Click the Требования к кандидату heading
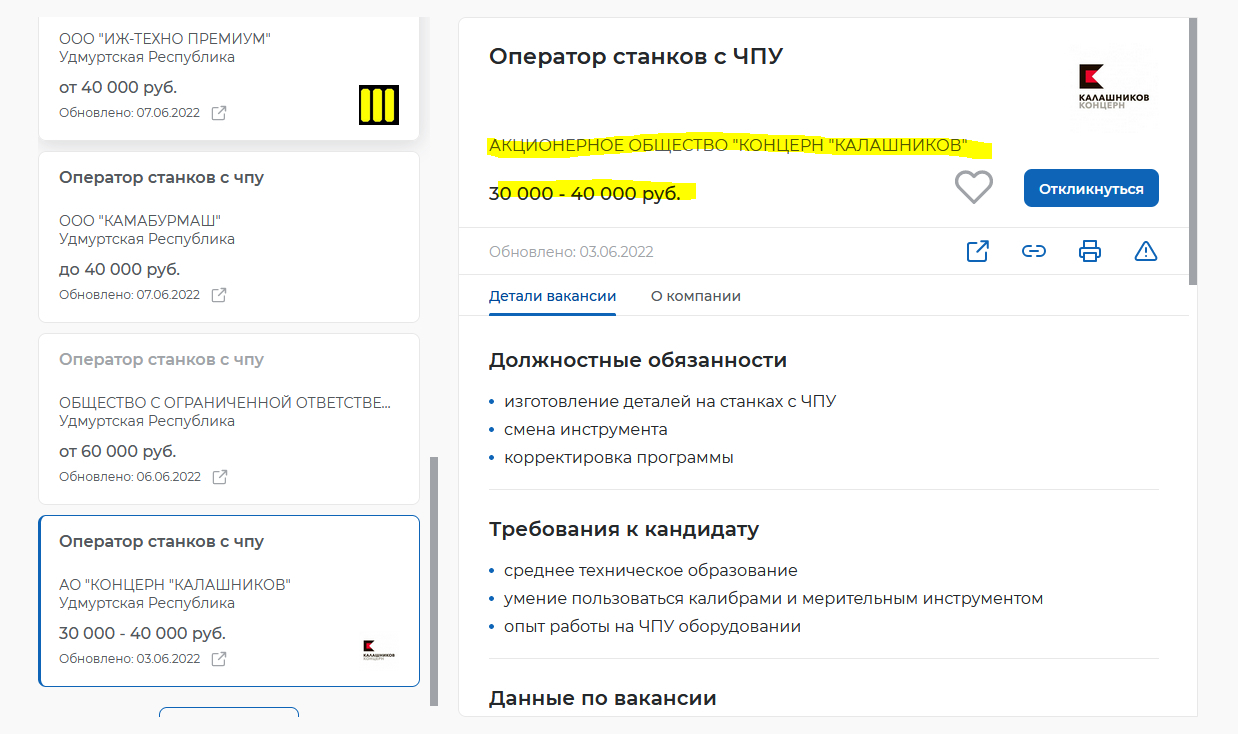This screenshot has width=1238, height=734. (x=624, y=529)
